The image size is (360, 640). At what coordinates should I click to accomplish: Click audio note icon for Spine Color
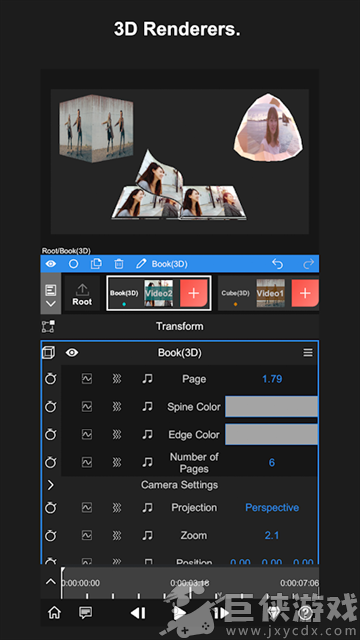(x=147, y=407)
